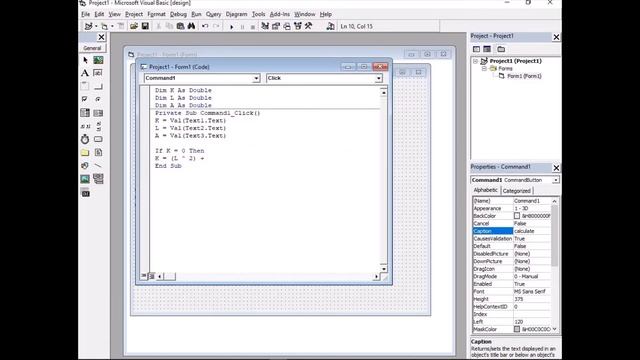Collapse the Project1 (Project1) tree node

476,61
